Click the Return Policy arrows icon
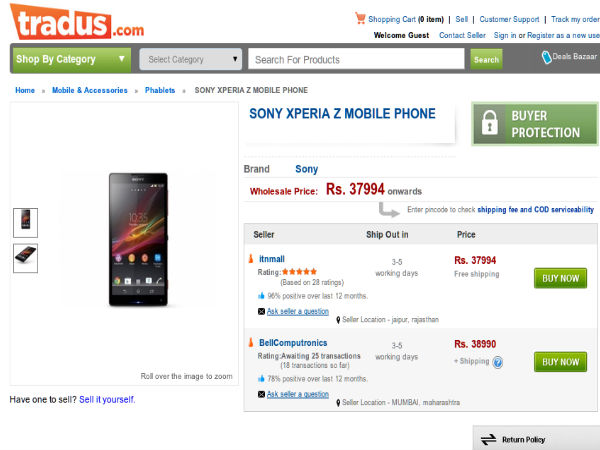This screenshot has height=450, width=600. pos(489,439)
